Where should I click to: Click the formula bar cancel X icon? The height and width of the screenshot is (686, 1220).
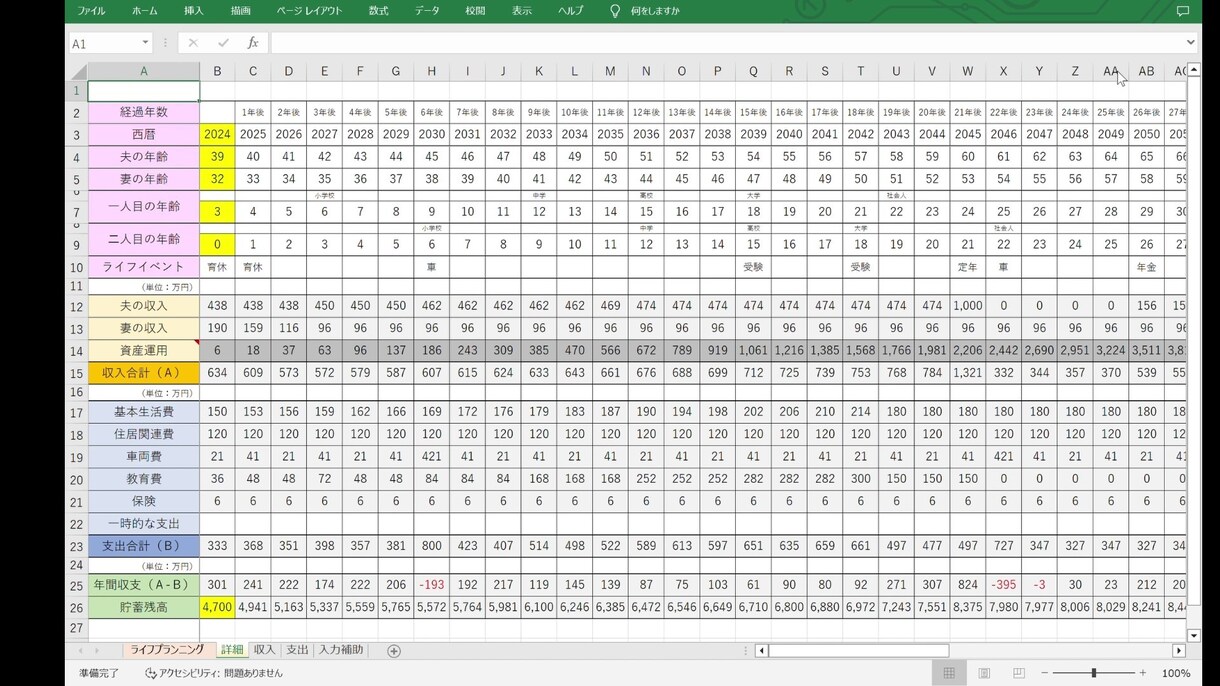click(x=193, y=43)
